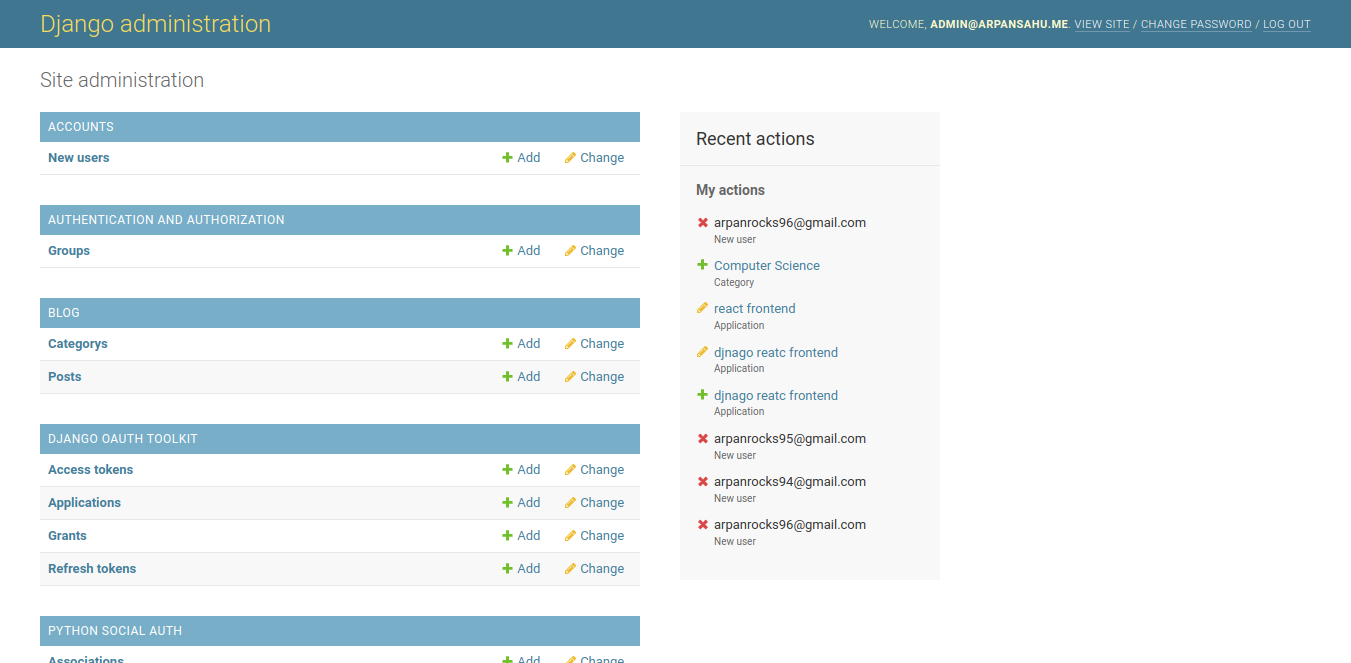The height and width of the screenshot is (663, 1351).
Task: Open the Django OAuth Toolkit header
Action: click(x=123, y=439)
